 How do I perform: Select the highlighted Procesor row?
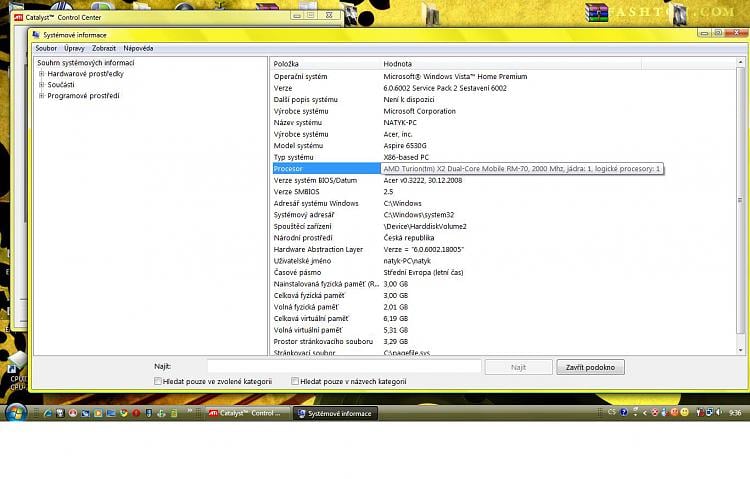[326, 168]
